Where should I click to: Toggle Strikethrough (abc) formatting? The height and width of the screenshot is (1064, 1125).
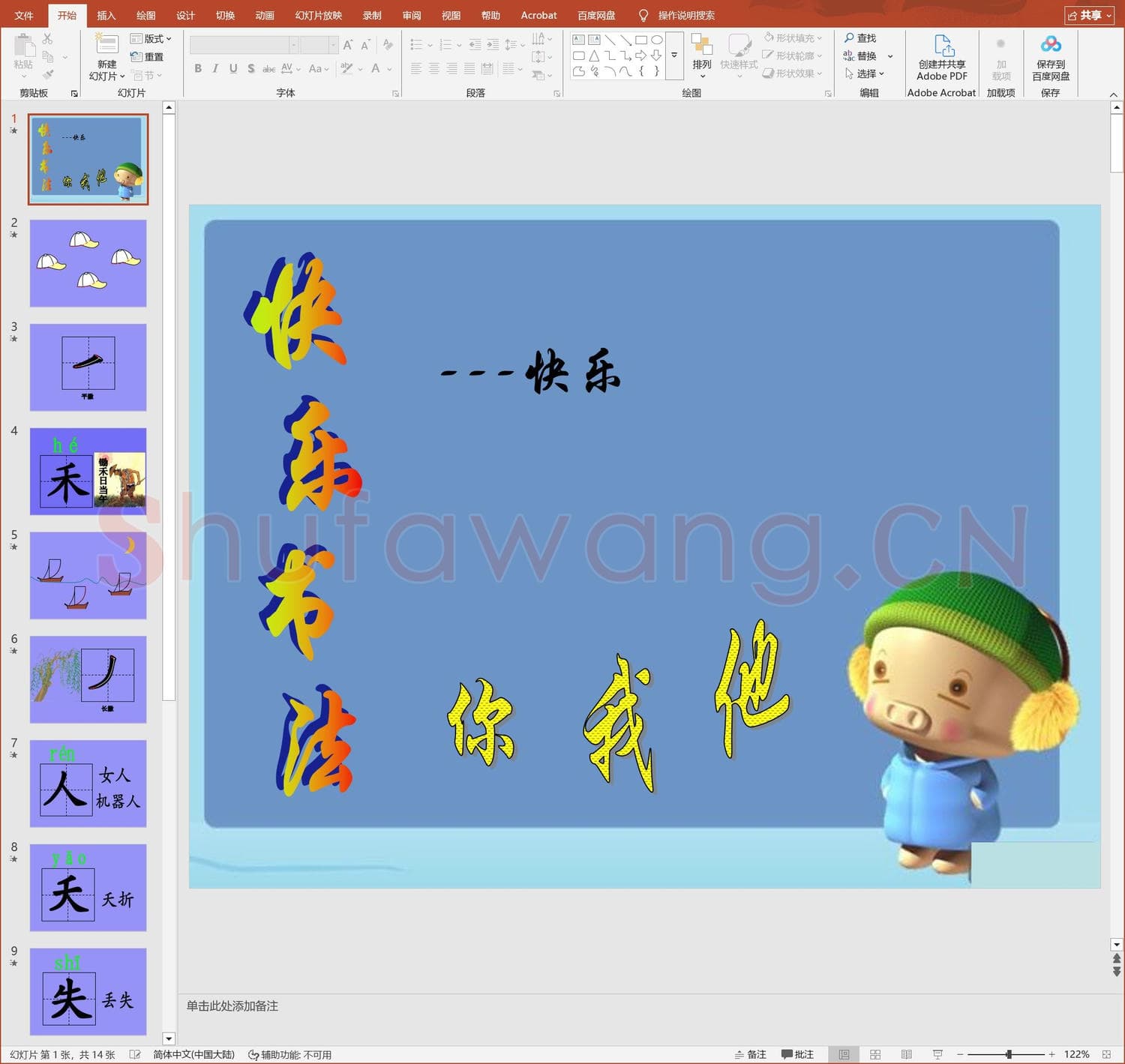(268, 68)
